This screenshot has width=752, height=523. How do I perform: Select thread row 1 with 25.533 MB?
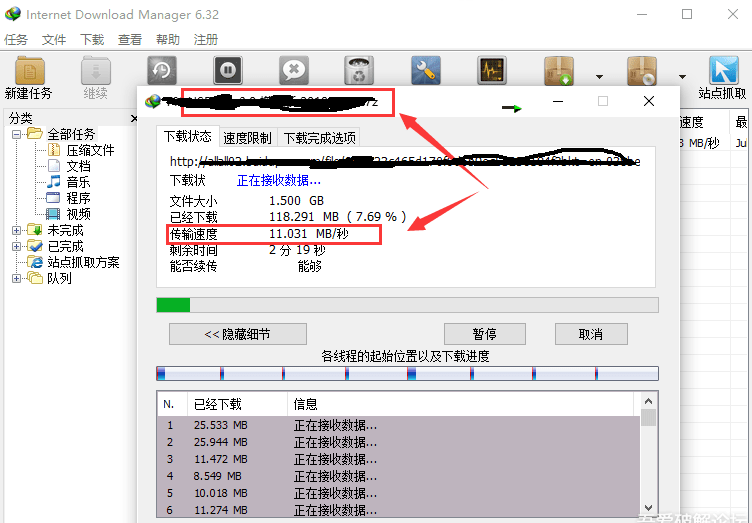click(399, 425)
